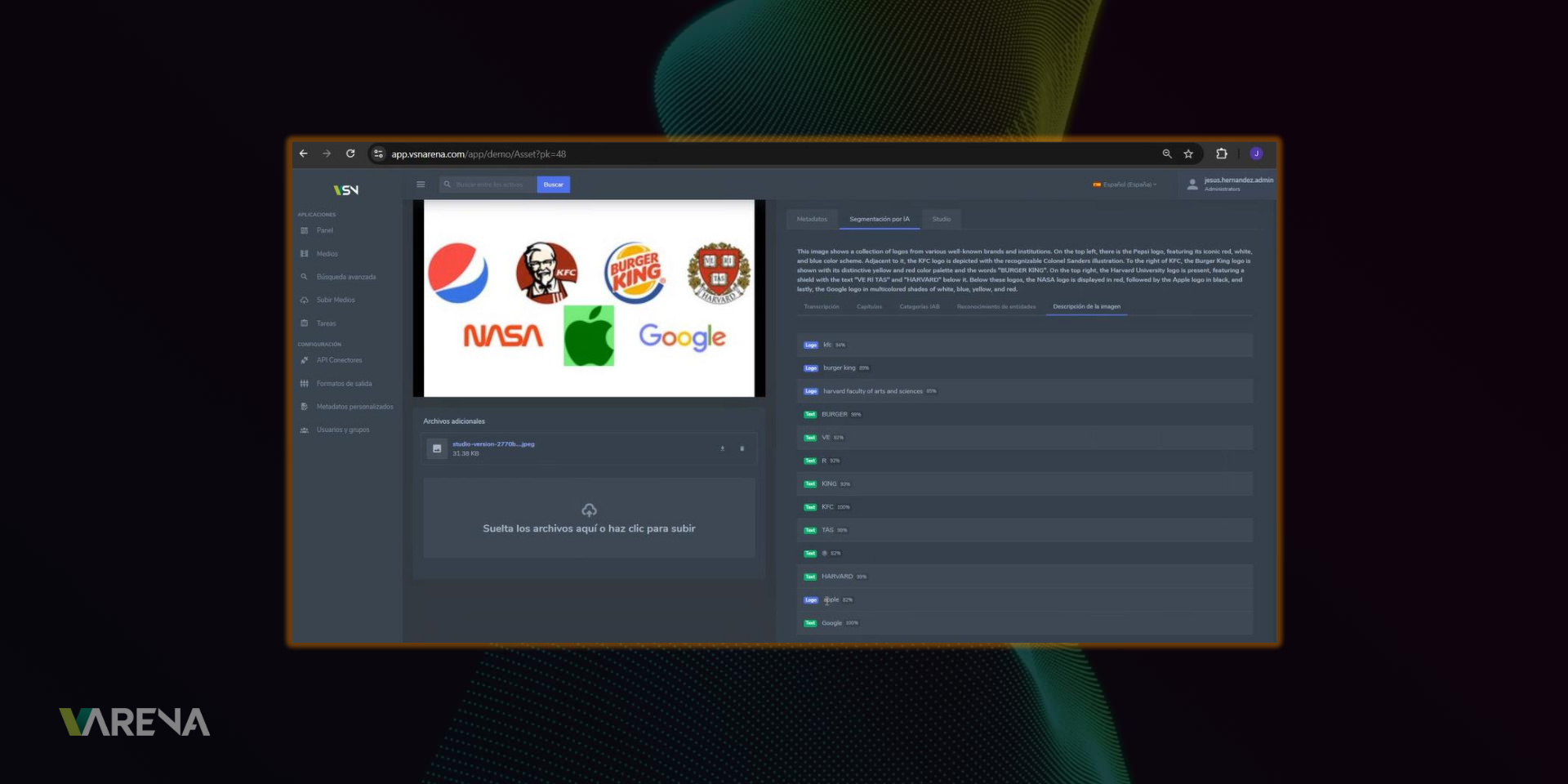Viewport: 1568px width, 784px height.
Task: Open the Tareas sidebar link
Action: pos(327,323)
